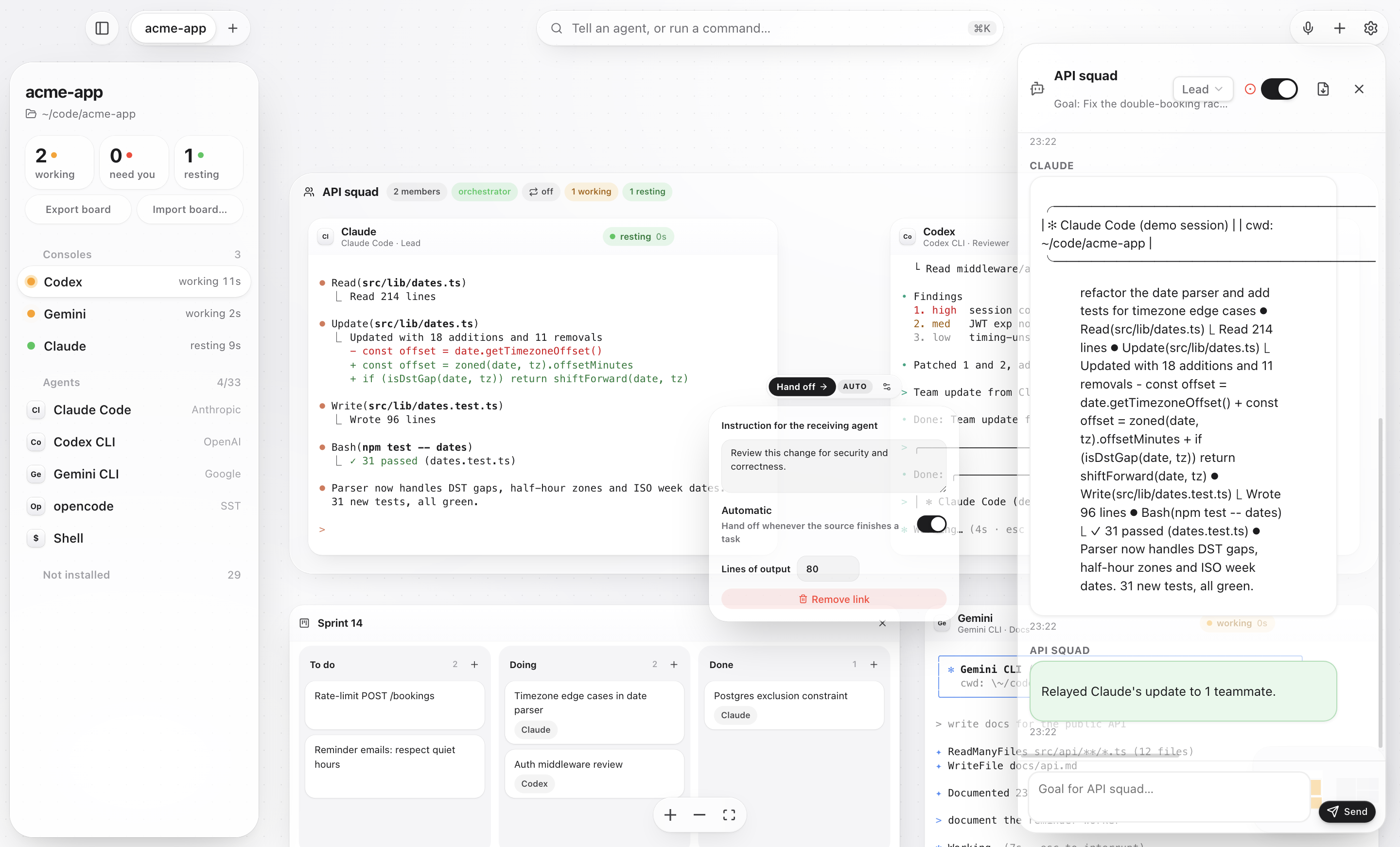Fit canvas to screen icon
The width and height of the screenshot is (1400, 847).
click(x=729, y=815)
